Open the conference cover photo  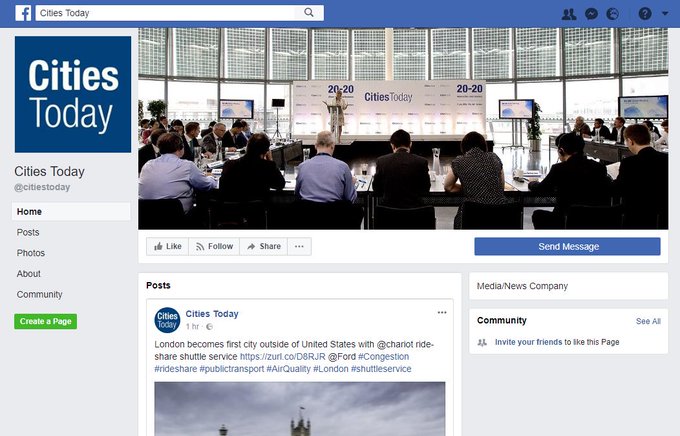[x=403, y=129]
